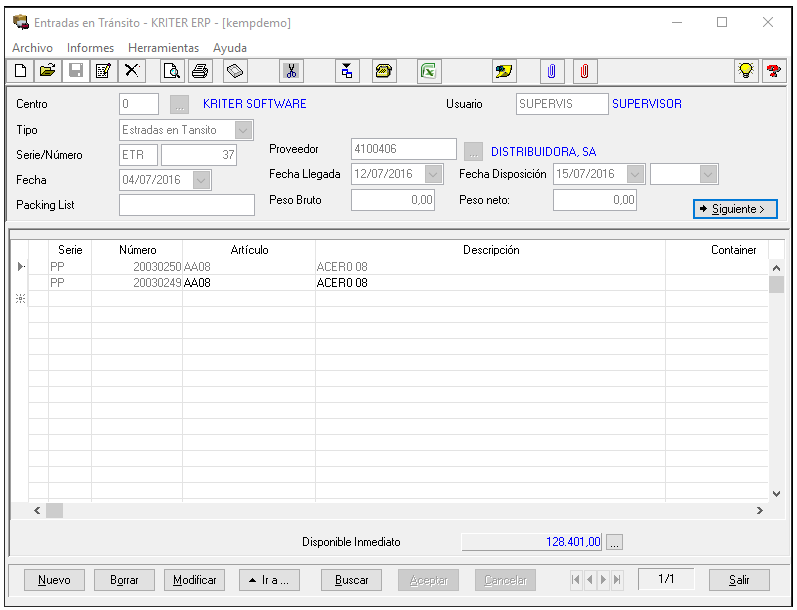Click into the Packing List field
Image resolution: width=797 pixels, height=610 pixels.
[187, 205]
